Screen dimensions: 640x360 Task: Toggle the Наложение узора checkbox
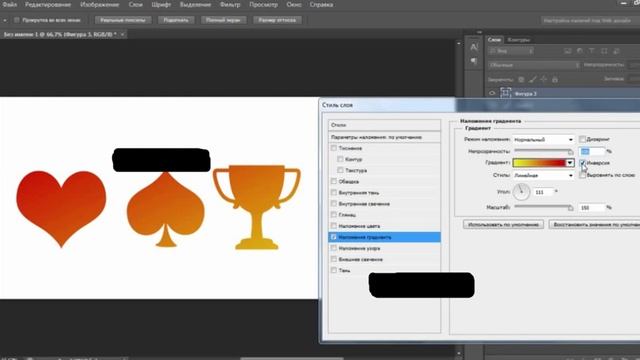point(334,248)
